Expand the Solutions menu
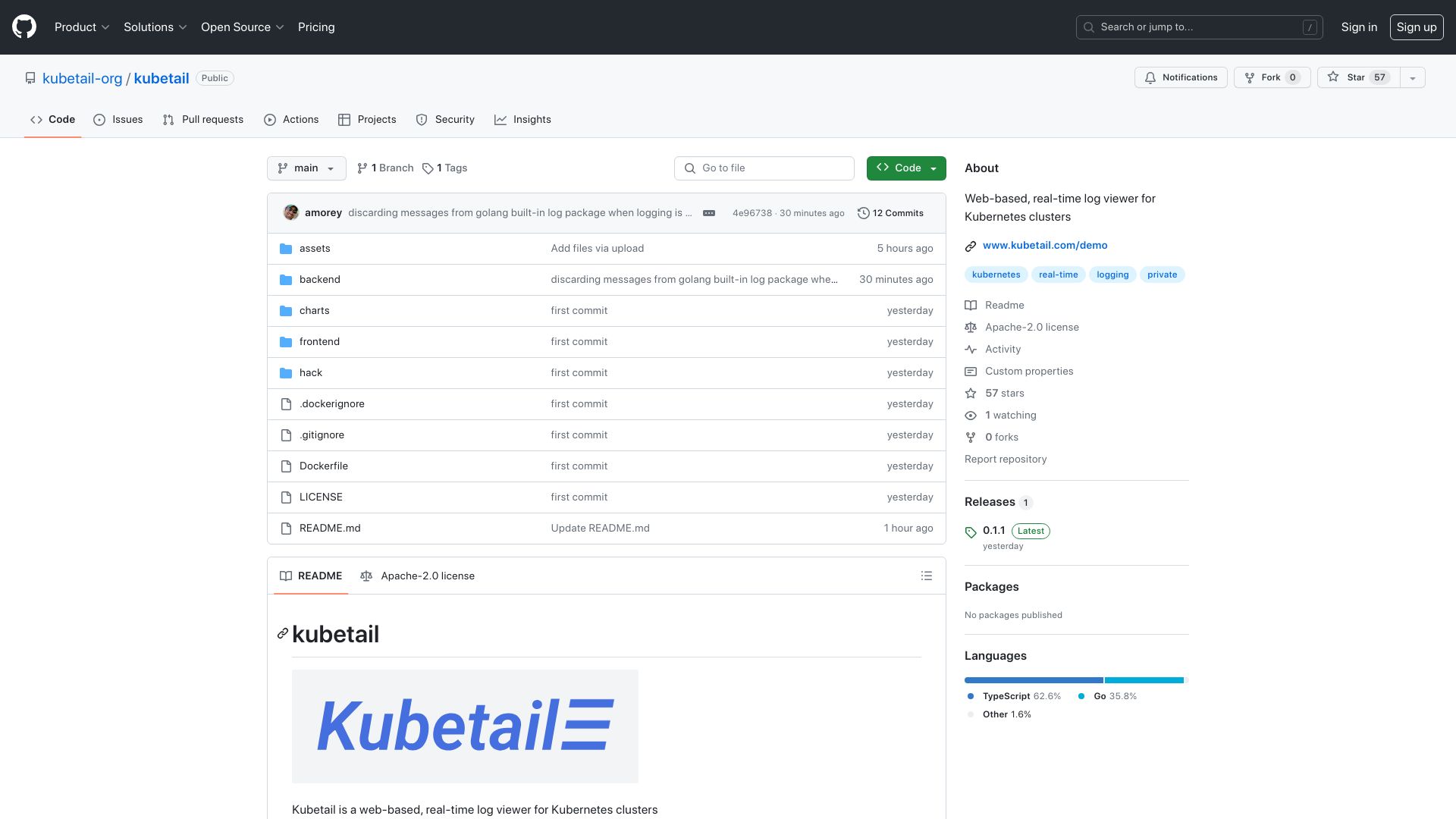The height and width of the screenshot is (819, 1456). tap(155, 27)
